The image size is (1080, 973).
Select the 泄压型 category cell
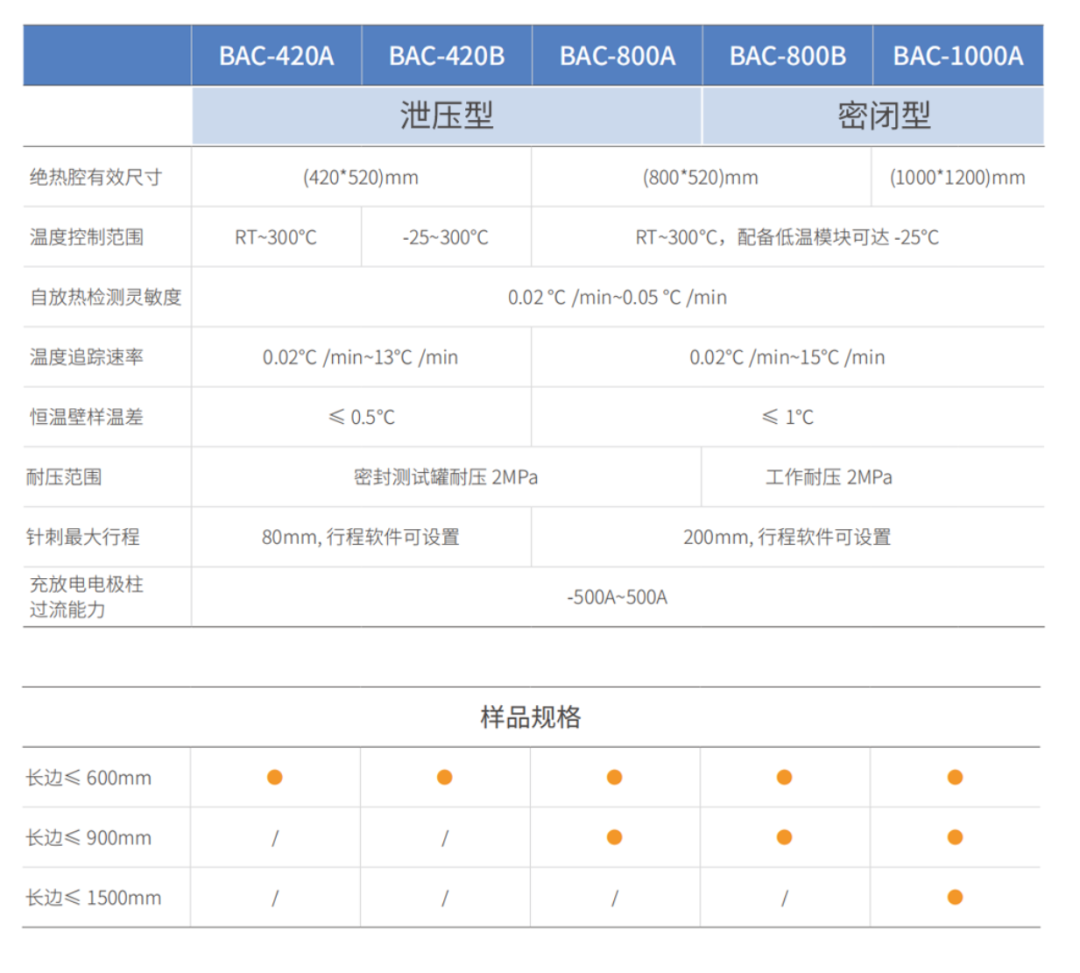[x=446, y=115]
